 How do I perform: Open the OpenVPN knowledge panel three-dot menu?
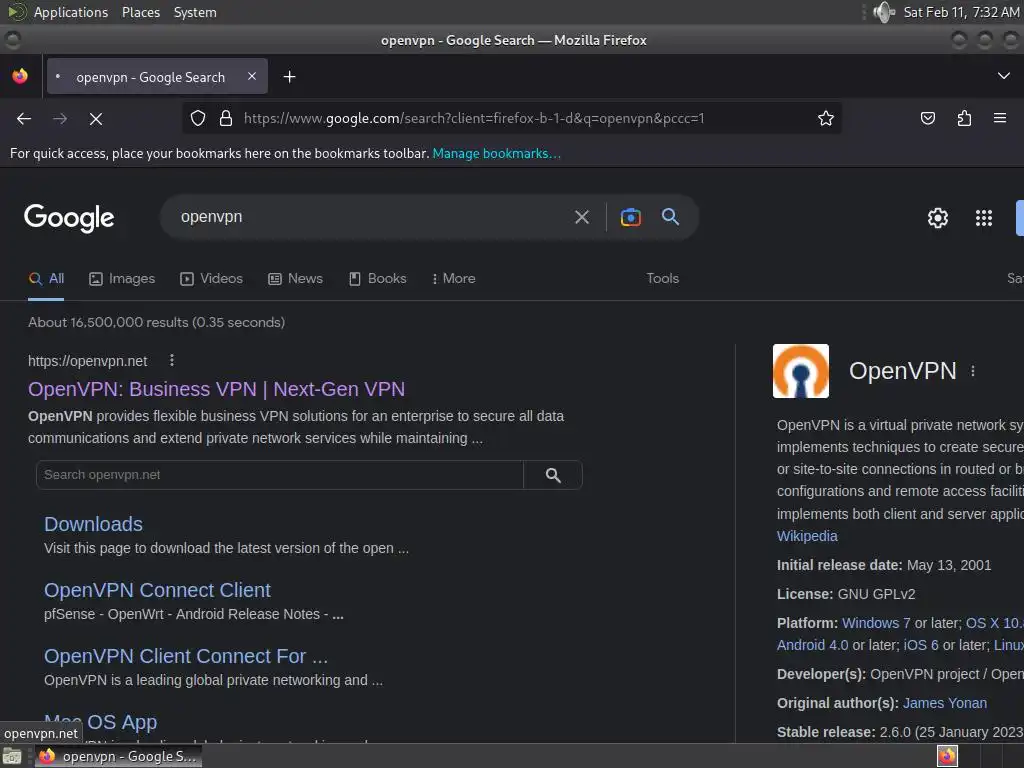coord(972,371)
